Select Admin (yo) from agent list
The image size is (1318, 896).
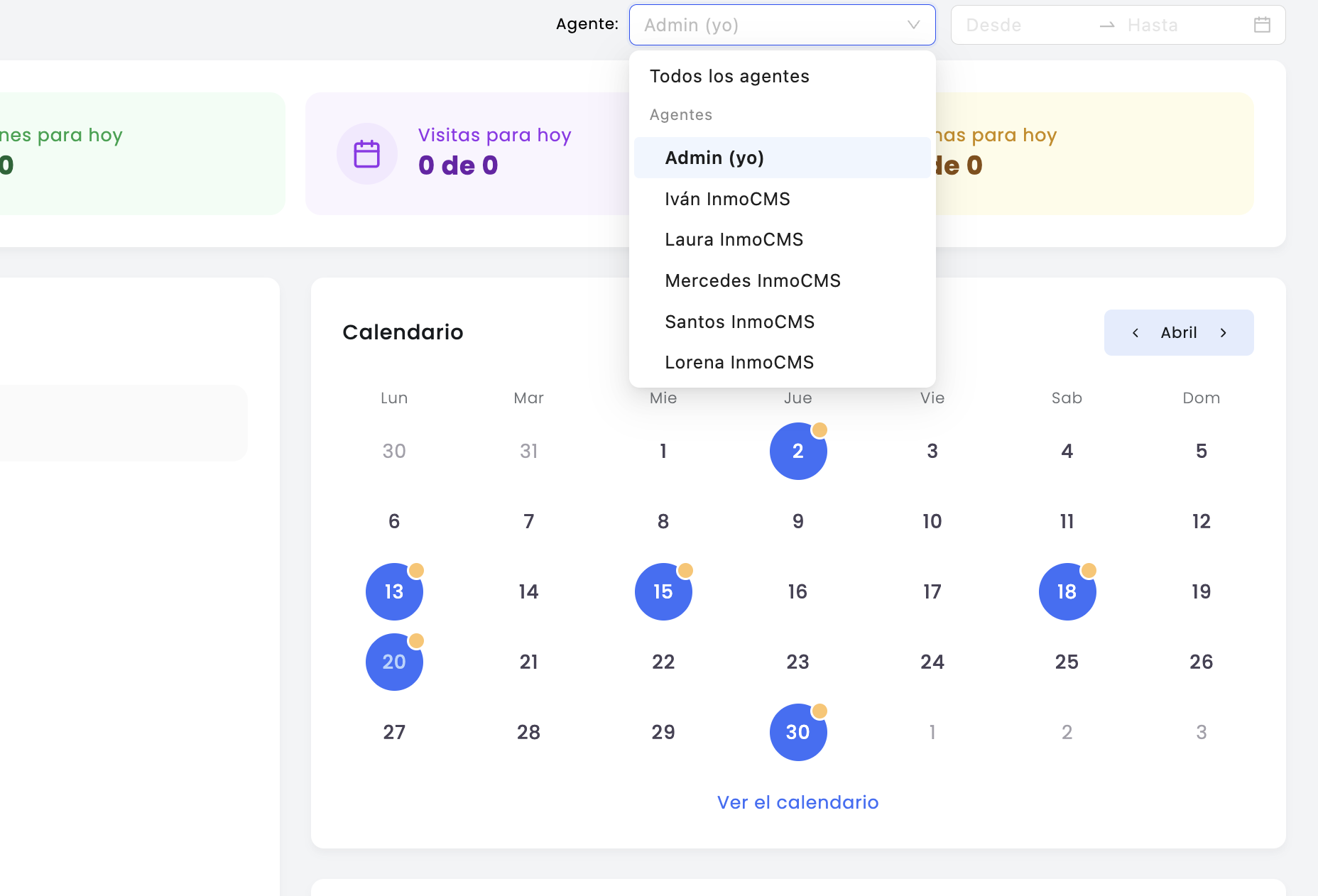point(782,158)
